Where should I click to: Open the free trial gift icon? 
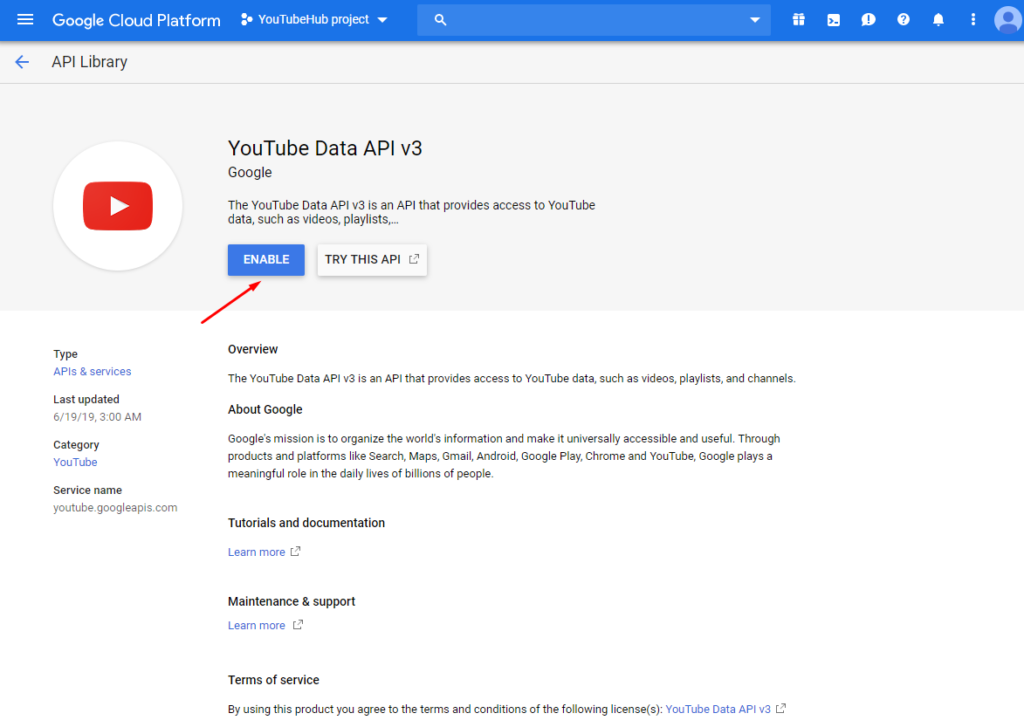pos(798,19)
